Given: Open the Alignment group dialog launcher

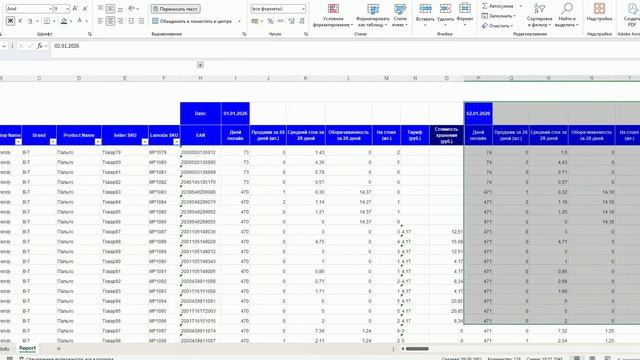Looking at the screenshot, I should click(x=244, y=34).
